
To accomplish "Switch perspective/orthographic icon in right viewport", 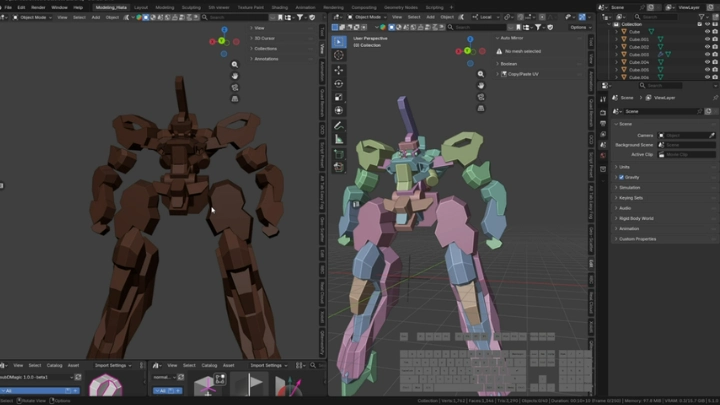I will [x=481, y=108].
